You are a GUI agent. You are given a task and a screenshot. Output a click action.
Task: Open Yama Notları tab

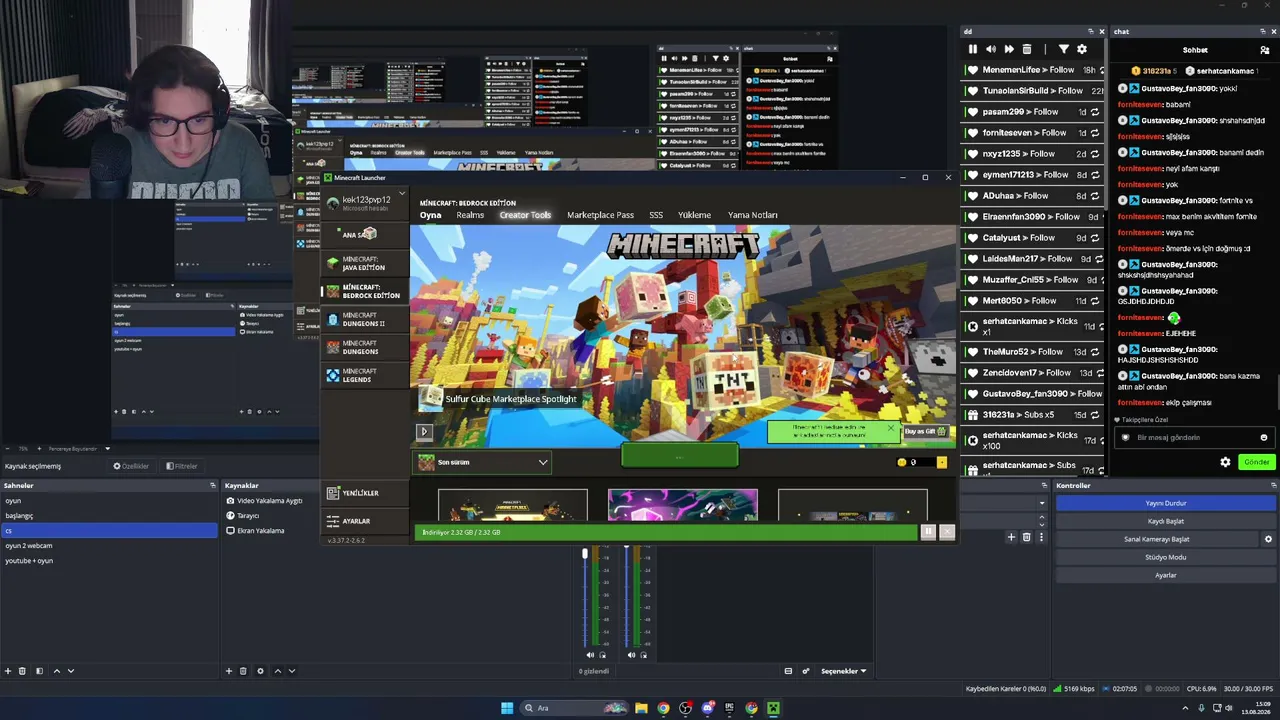752,215
